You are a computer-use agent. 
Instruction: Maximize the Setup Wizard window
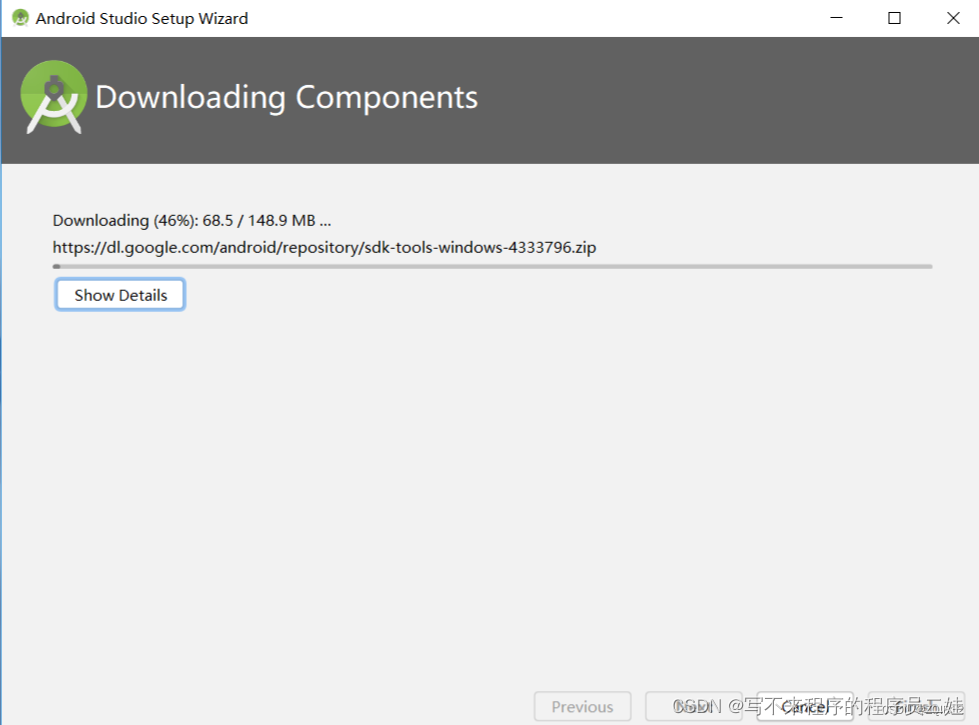894,18
